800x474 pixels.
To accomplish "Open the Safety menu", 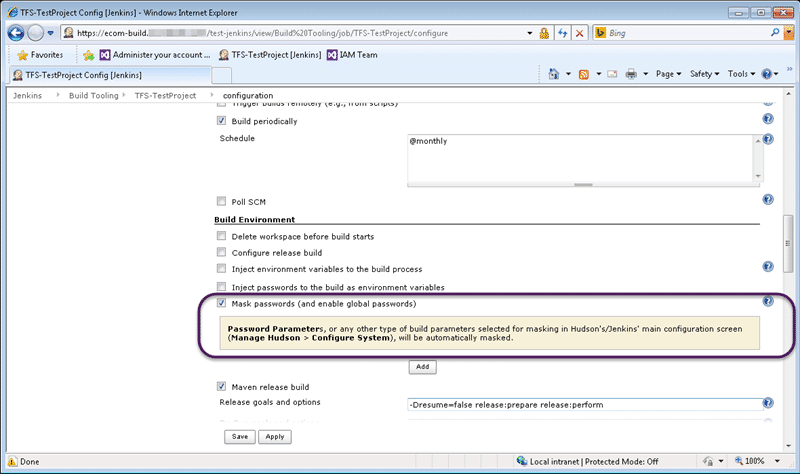I will point(705,74).
